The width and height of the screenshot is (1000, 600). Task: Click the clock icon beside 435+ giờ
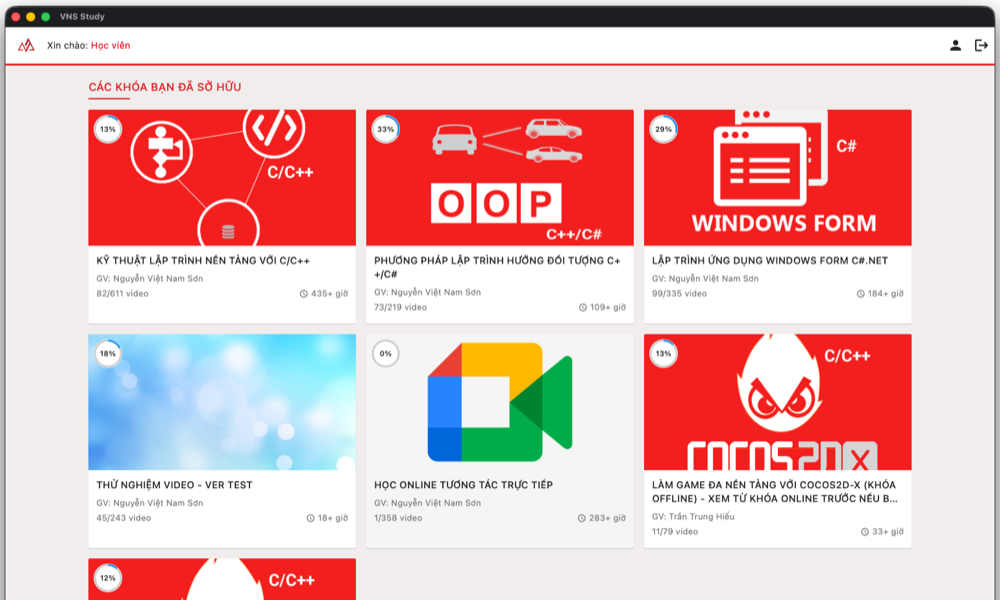(x=304, y=294)
